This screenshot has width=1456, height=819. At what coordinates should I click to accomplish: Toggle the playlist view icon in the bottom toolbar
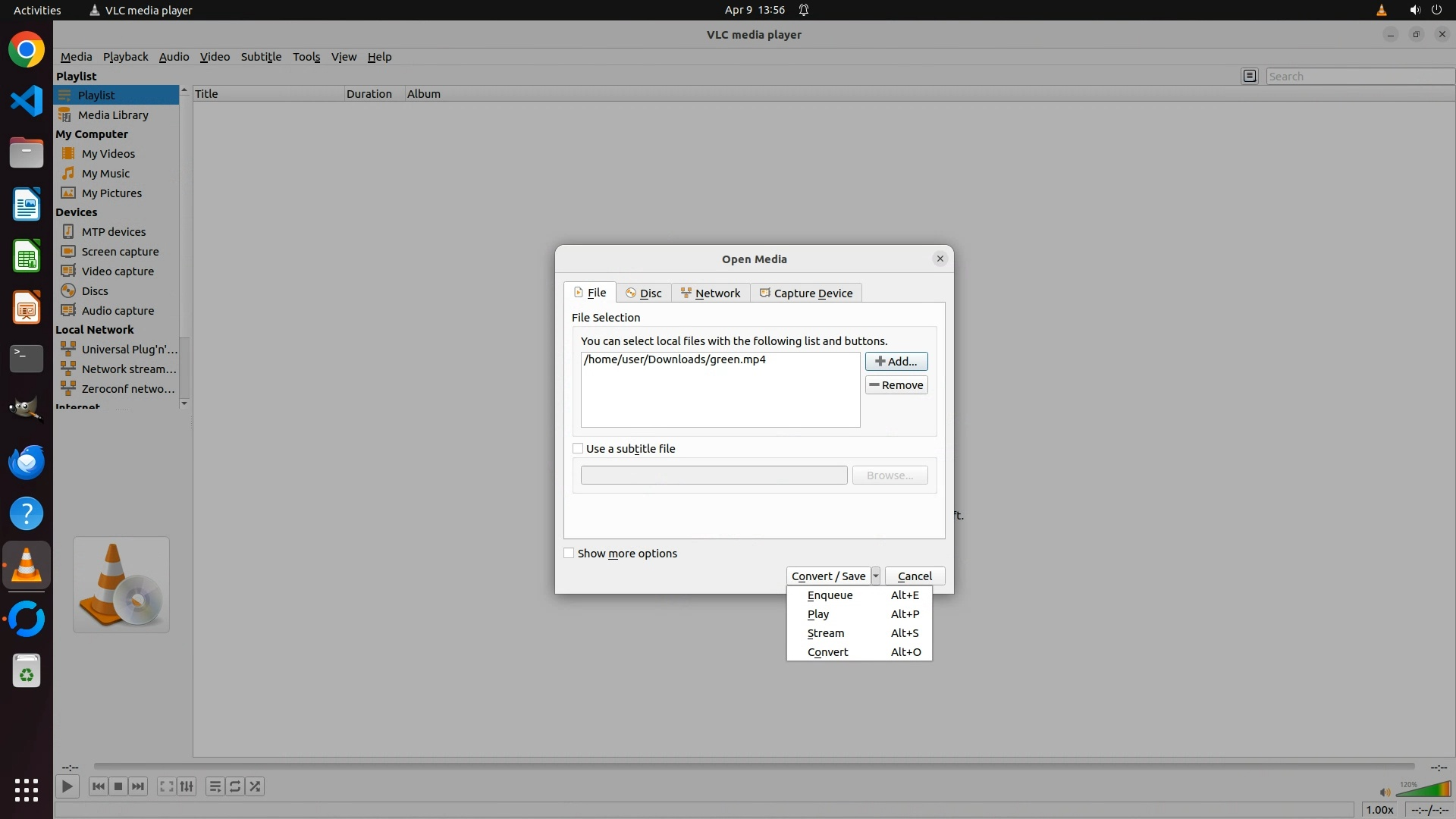[215, 786]
